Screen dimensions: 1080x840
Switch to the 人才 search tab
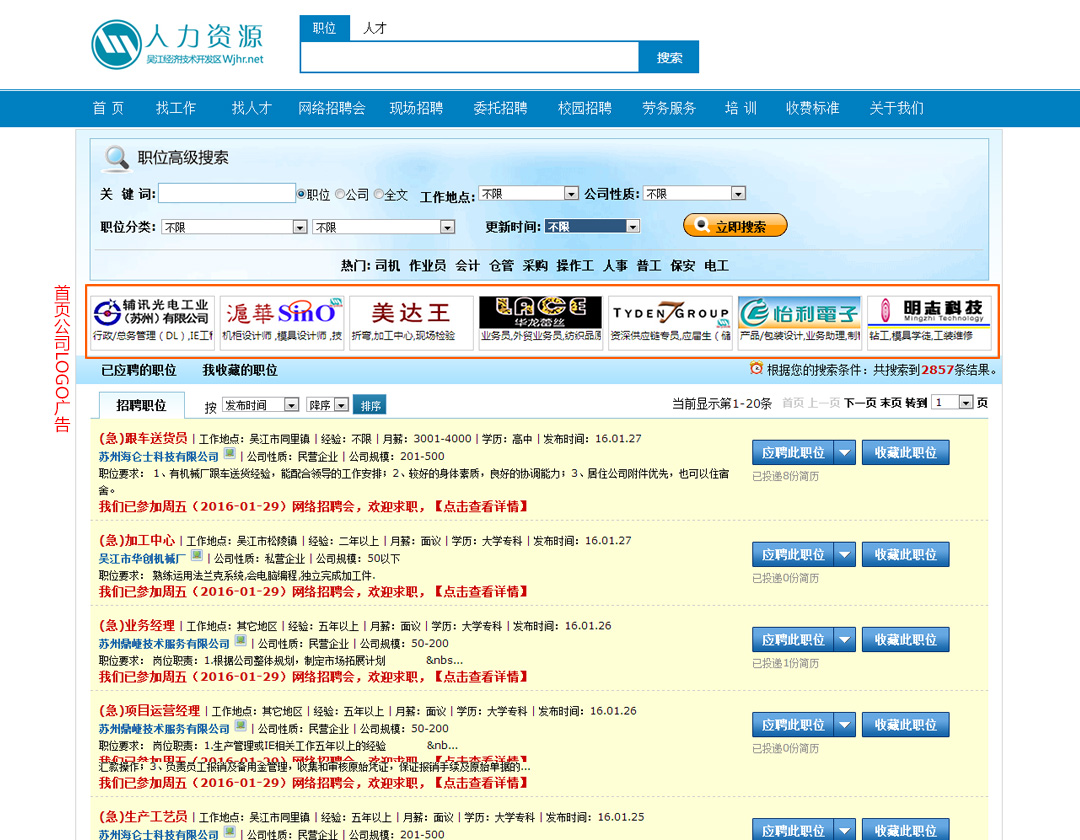click(375, 28)
